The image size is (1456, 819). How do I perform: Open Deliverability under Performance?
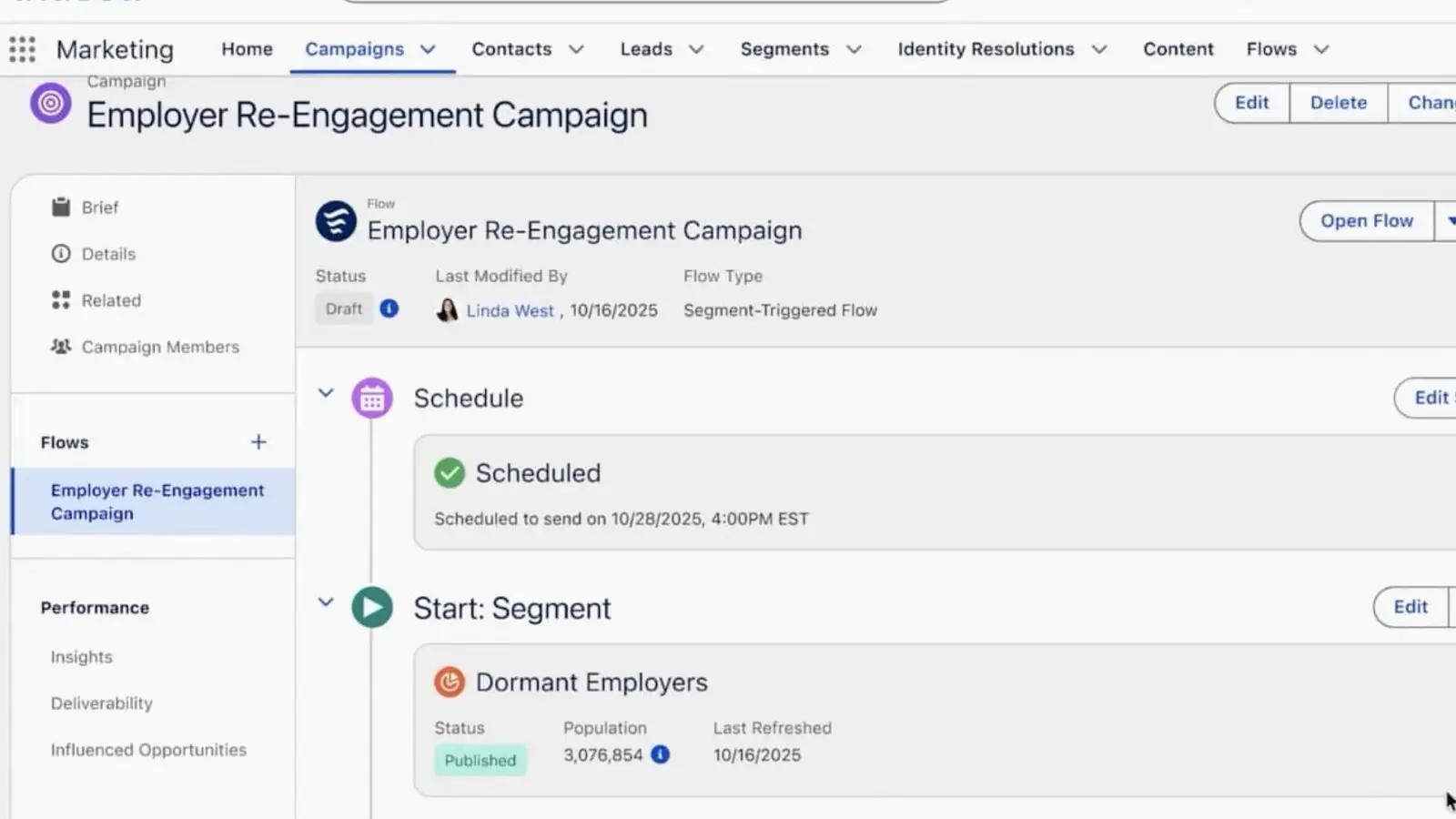pyautogui.click(x=102, y=703)
